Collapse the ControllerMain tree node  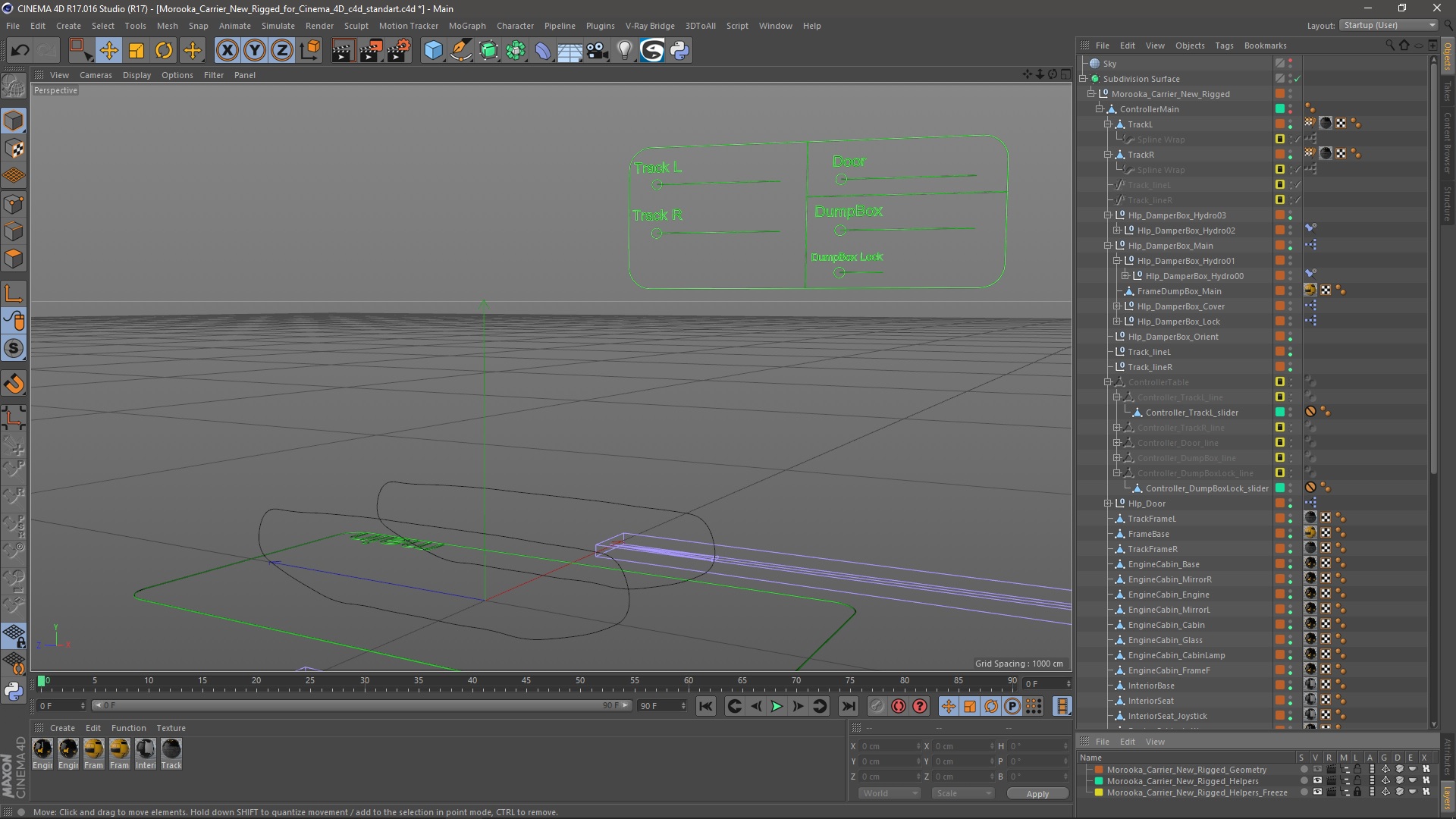(1099, 109)
